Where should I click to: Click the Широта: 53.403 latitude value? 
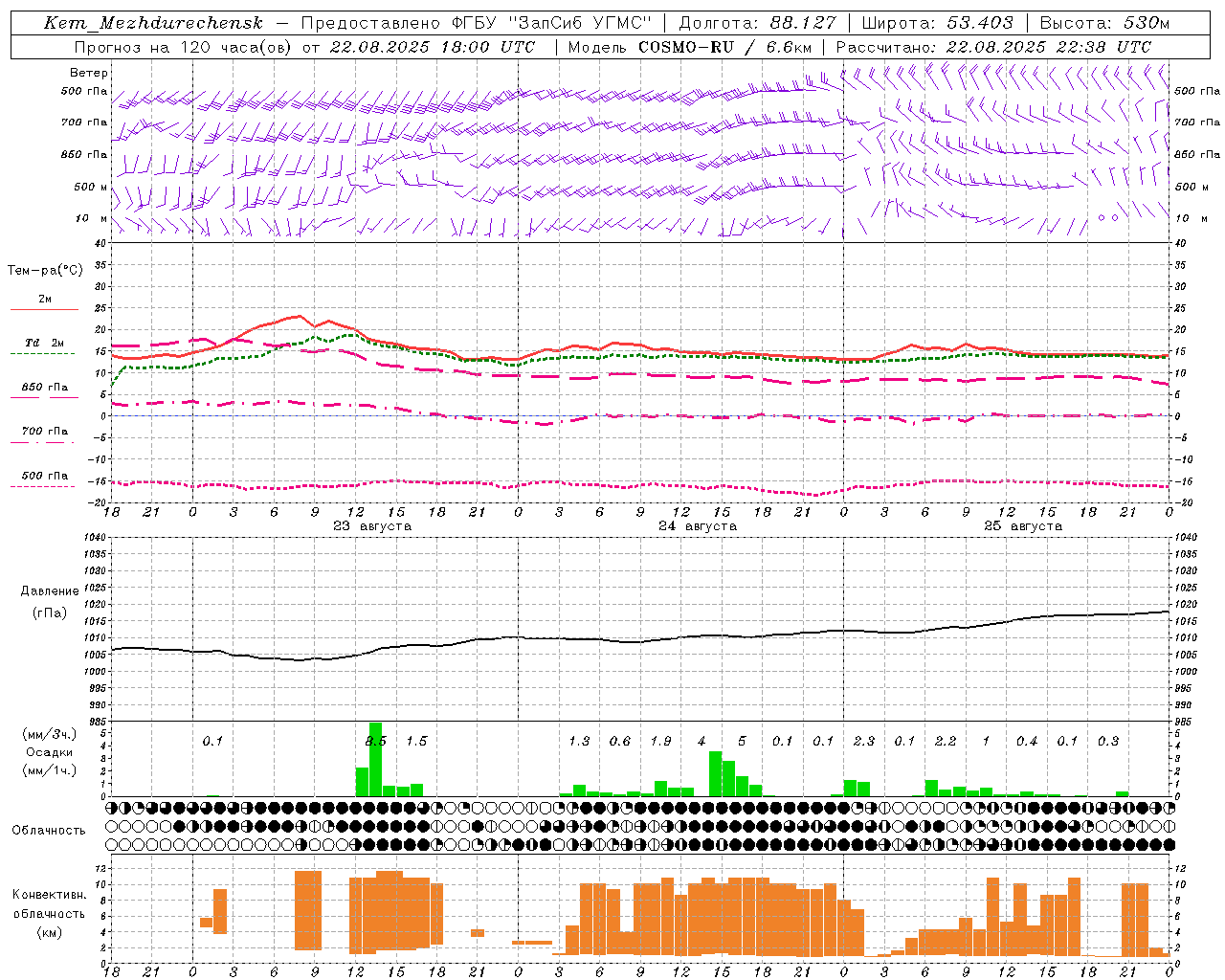937,23
